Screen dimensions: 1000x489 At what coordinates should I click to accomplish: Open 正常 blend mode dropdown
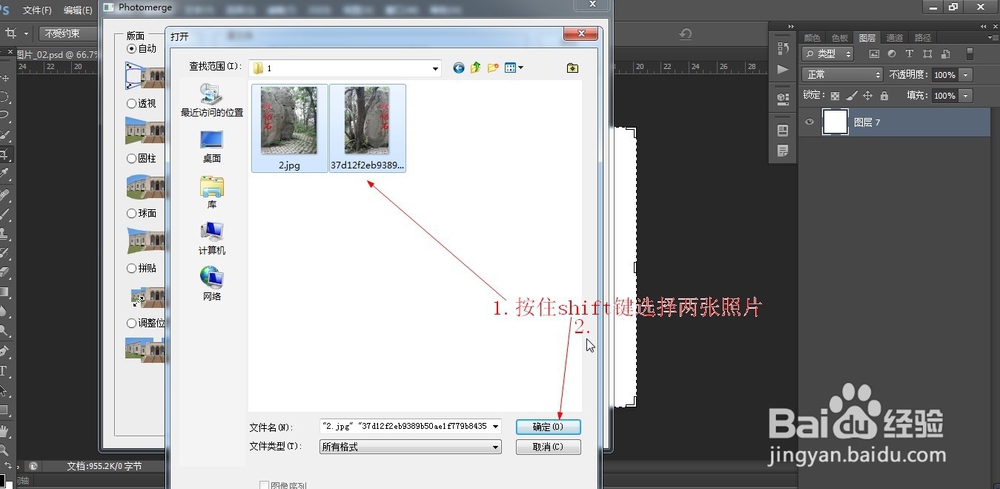[x=842, y=75]
